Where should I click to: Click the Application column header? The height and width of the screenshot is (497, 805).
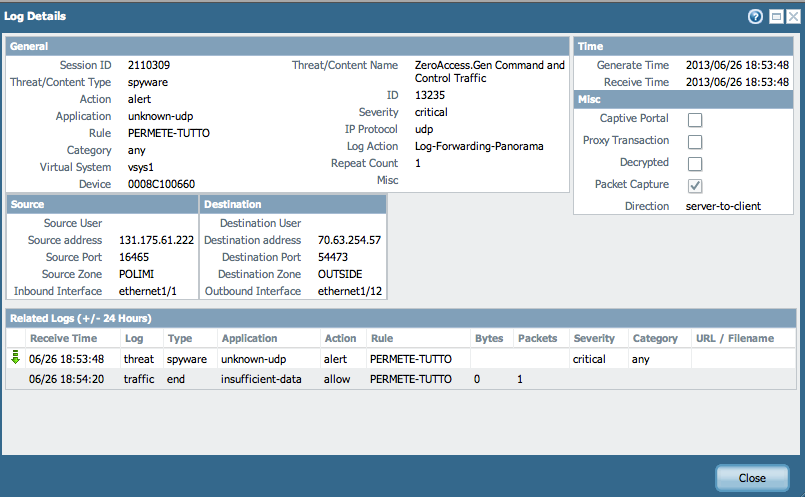pyautogui.click(x=250, y=338)
